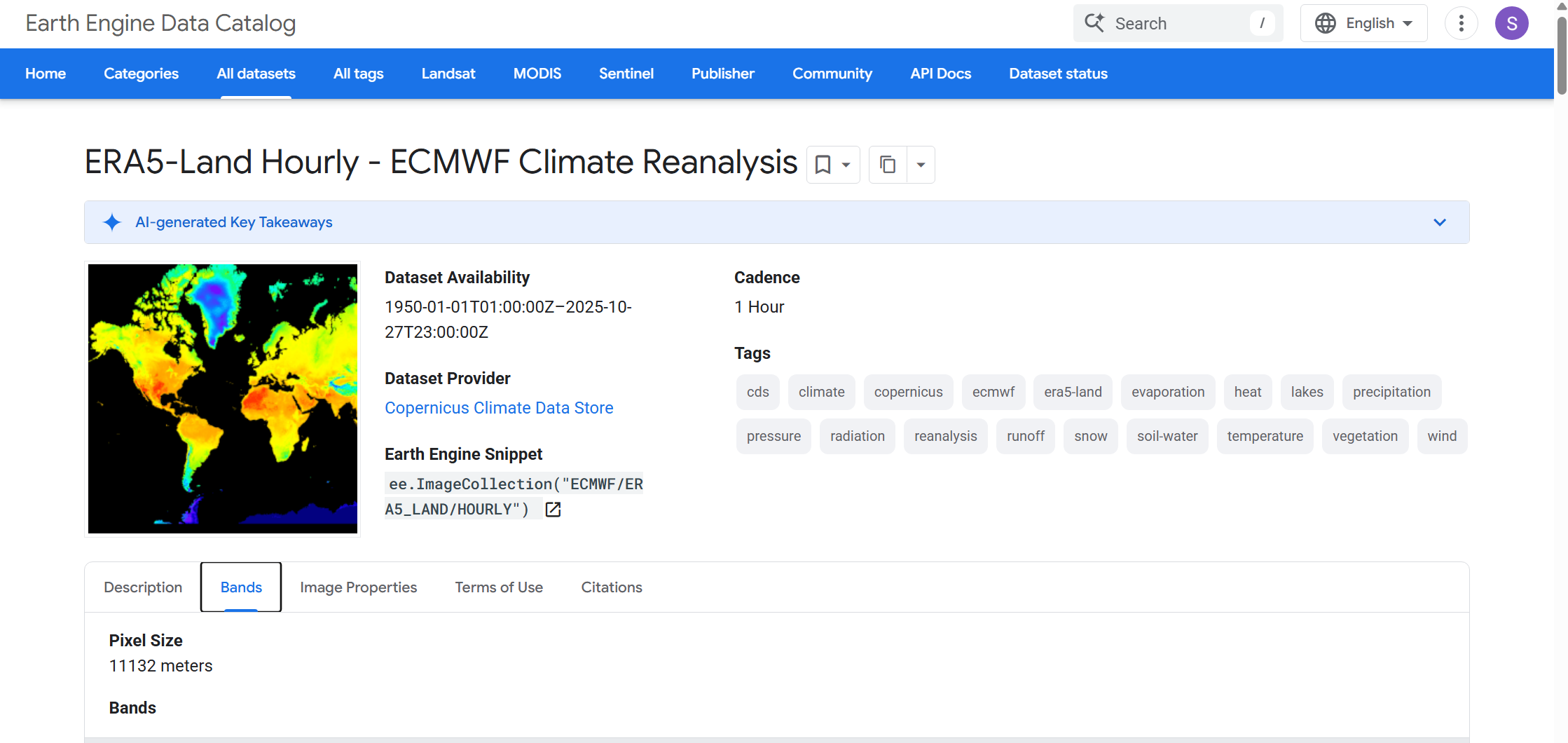Click the lakes tag chip
Screen dimensions: 1568x743
coord(1307,393)
